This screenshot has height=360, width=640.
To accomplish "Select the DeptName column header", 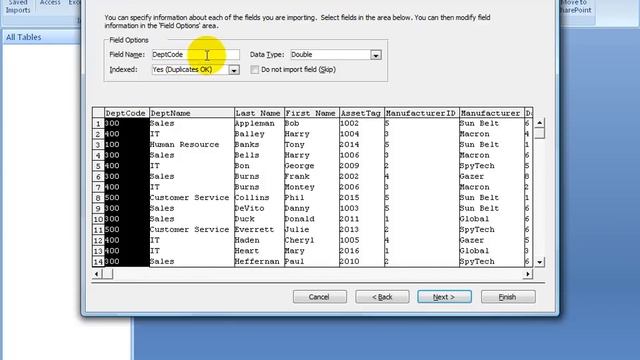I will coord(192,113).
